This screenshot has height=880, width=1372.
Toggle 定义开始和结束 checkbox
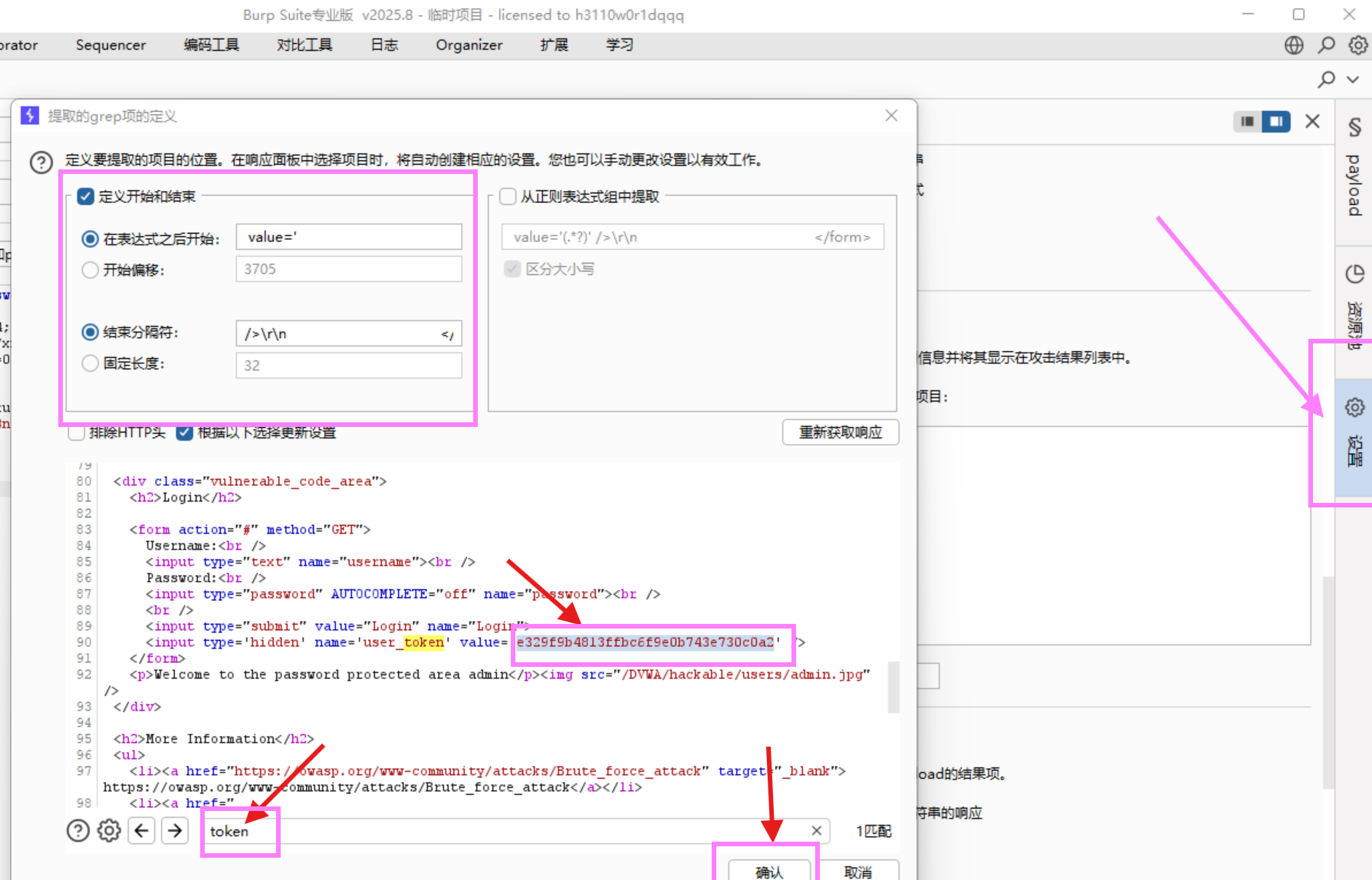[86, 196]
